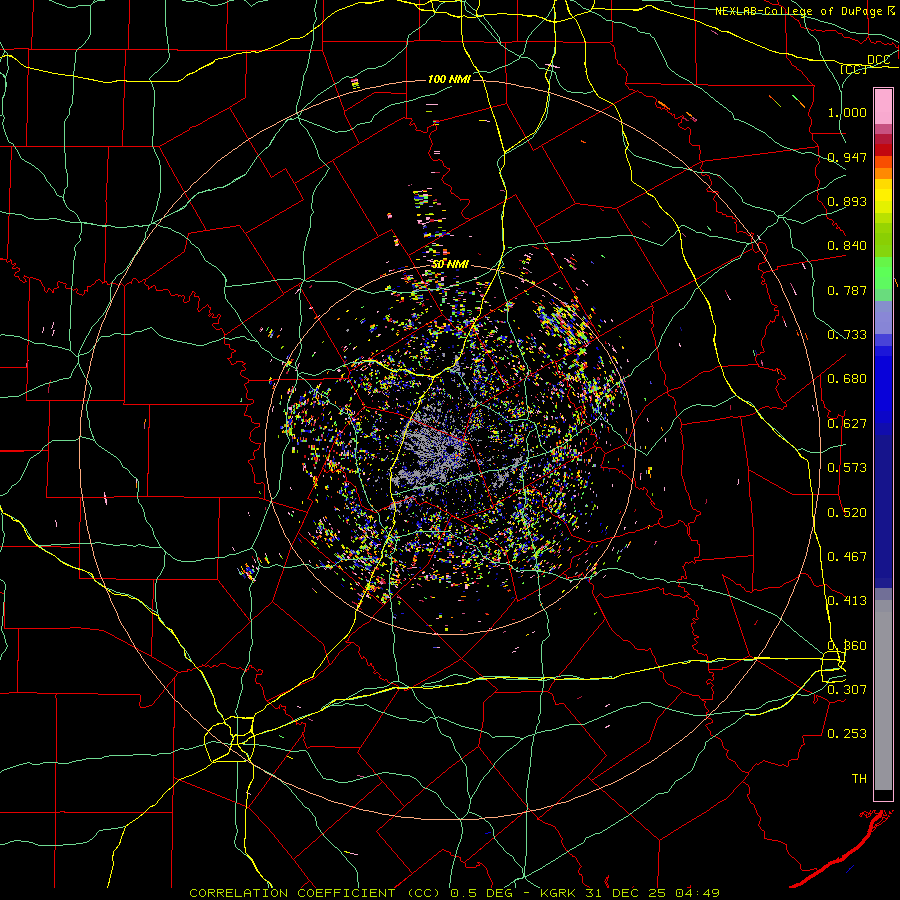Viewport: 900px width, 900px height.
Task: Select the 0.413 scale value
Action: pyautogui.click(x=847, y=601)
